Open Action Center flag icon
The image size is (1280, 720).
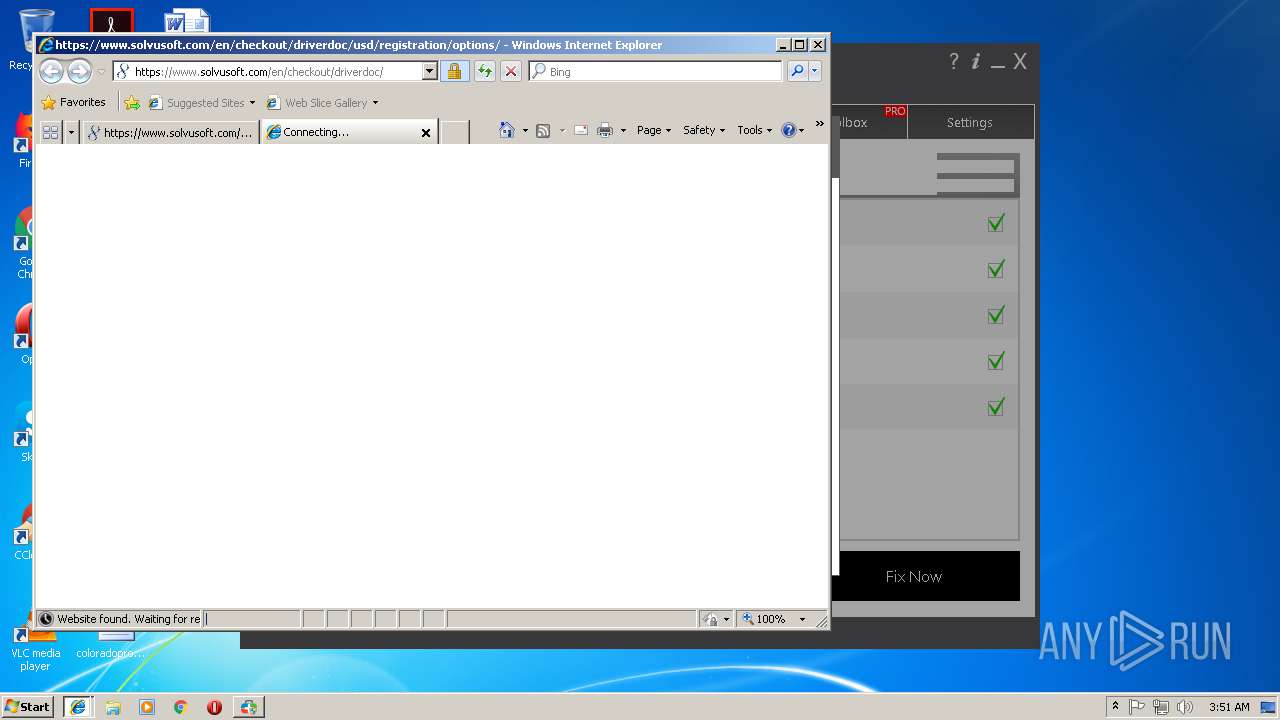pos(1137,707)
